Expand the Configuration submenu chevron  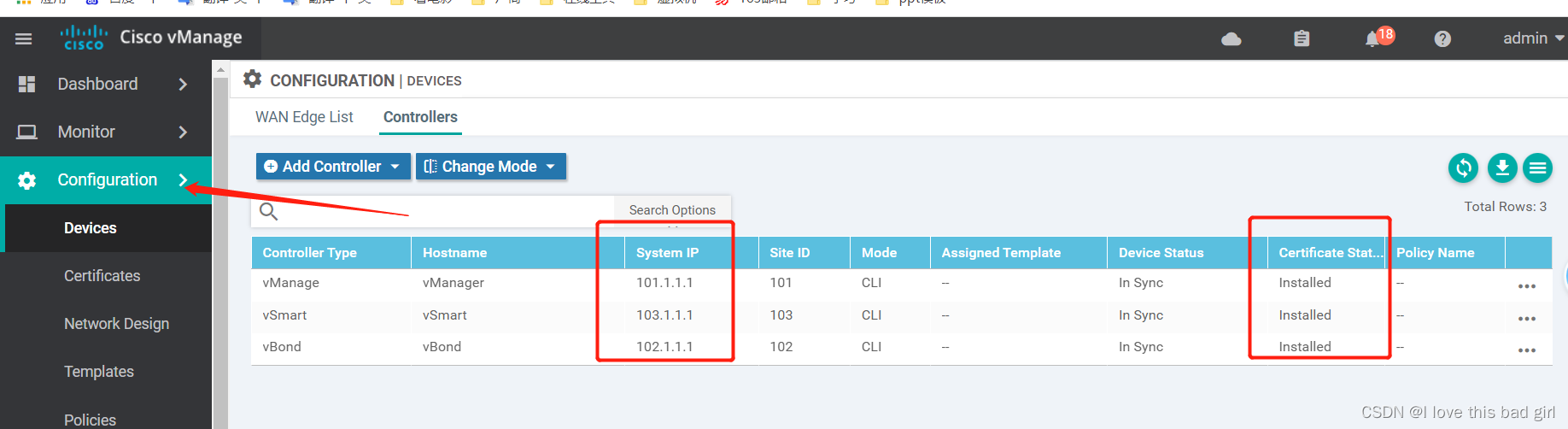[x=183, y=179]
